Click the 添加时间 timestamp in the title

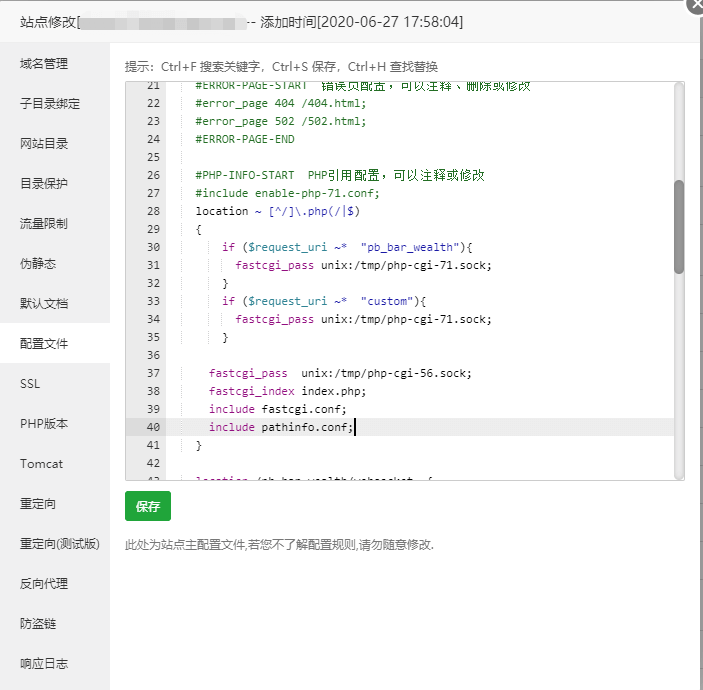[x=361, y=22]
